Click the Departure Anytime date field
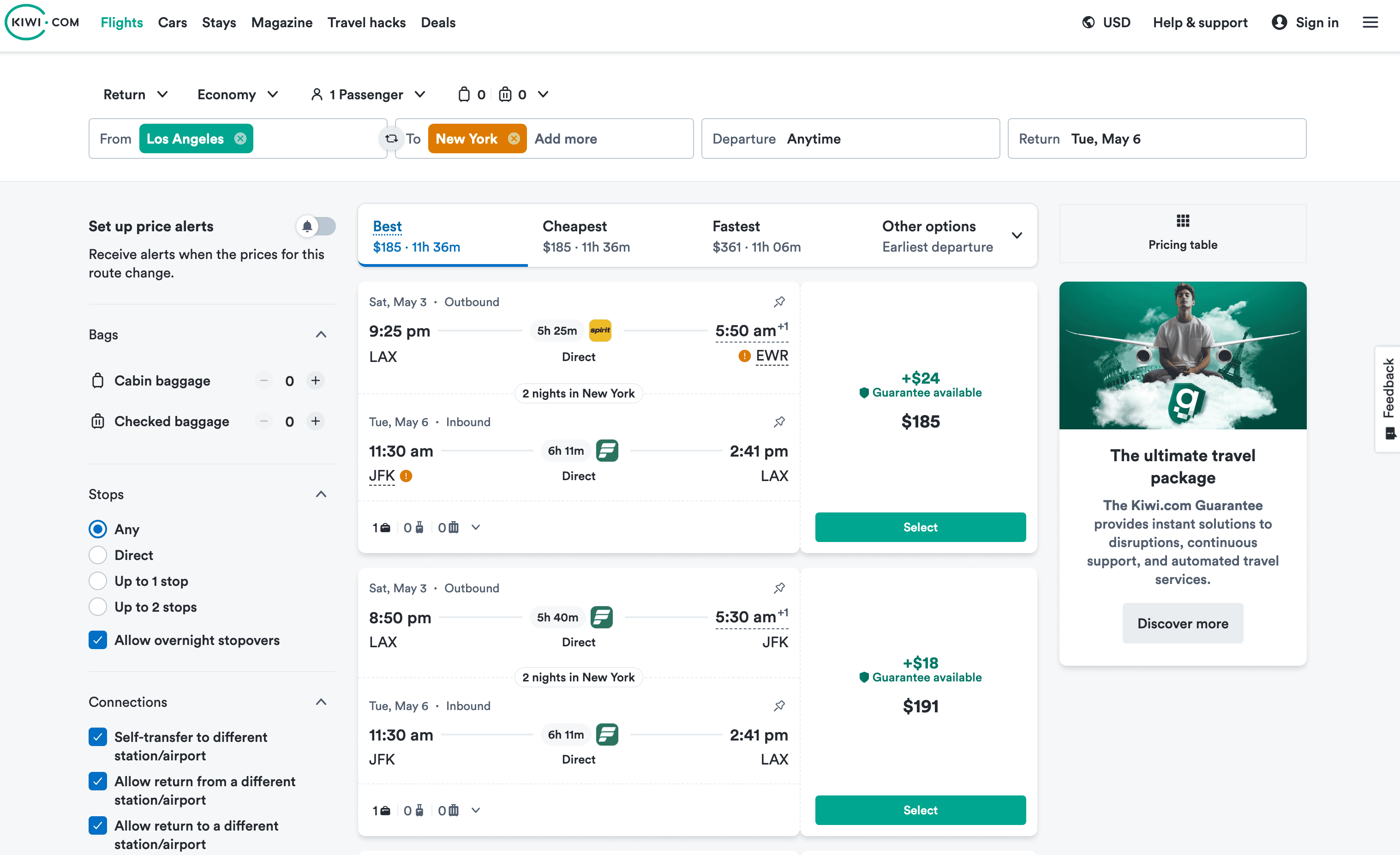Screen dimensions: 1400x855 tap(850, 138)
